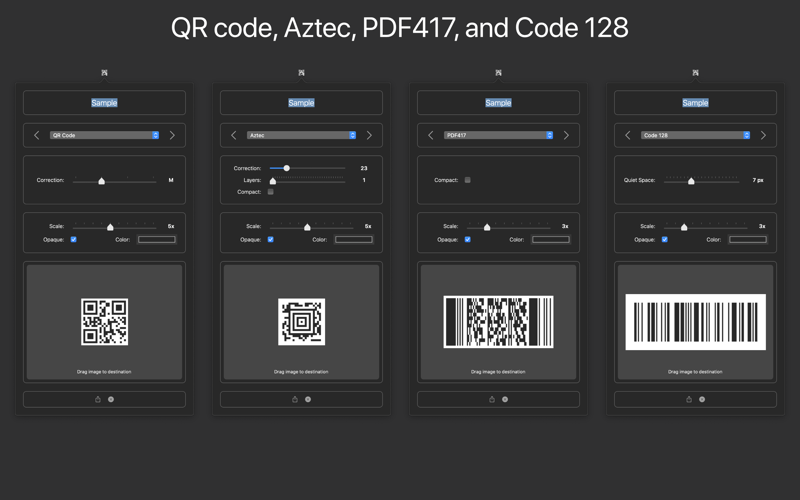Open the Color well in PDF417 panel
Viewport: 800px width, 500px height.
pos(551,239)
